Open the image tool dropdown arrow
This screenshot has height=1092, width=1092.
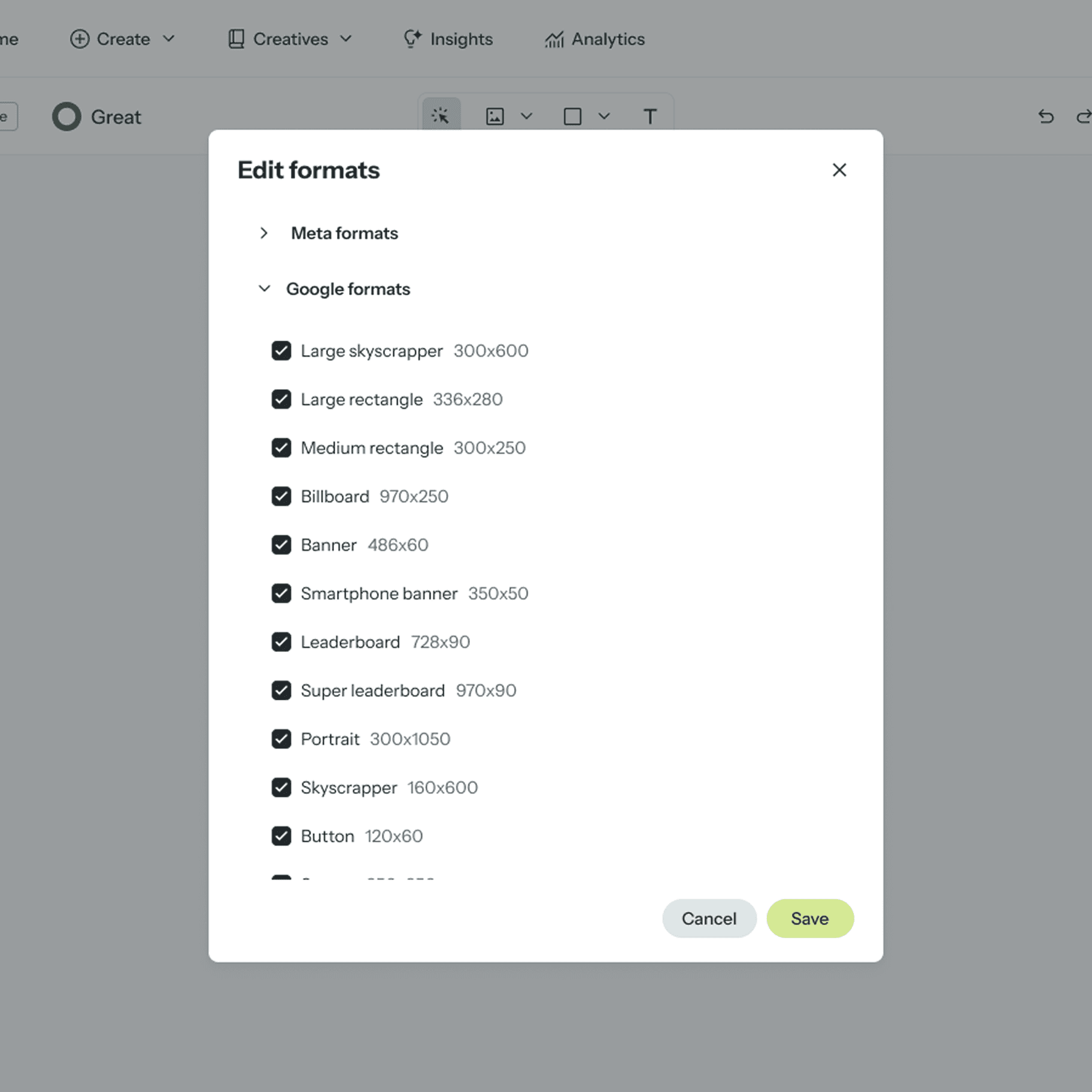(x=526, y=116)
